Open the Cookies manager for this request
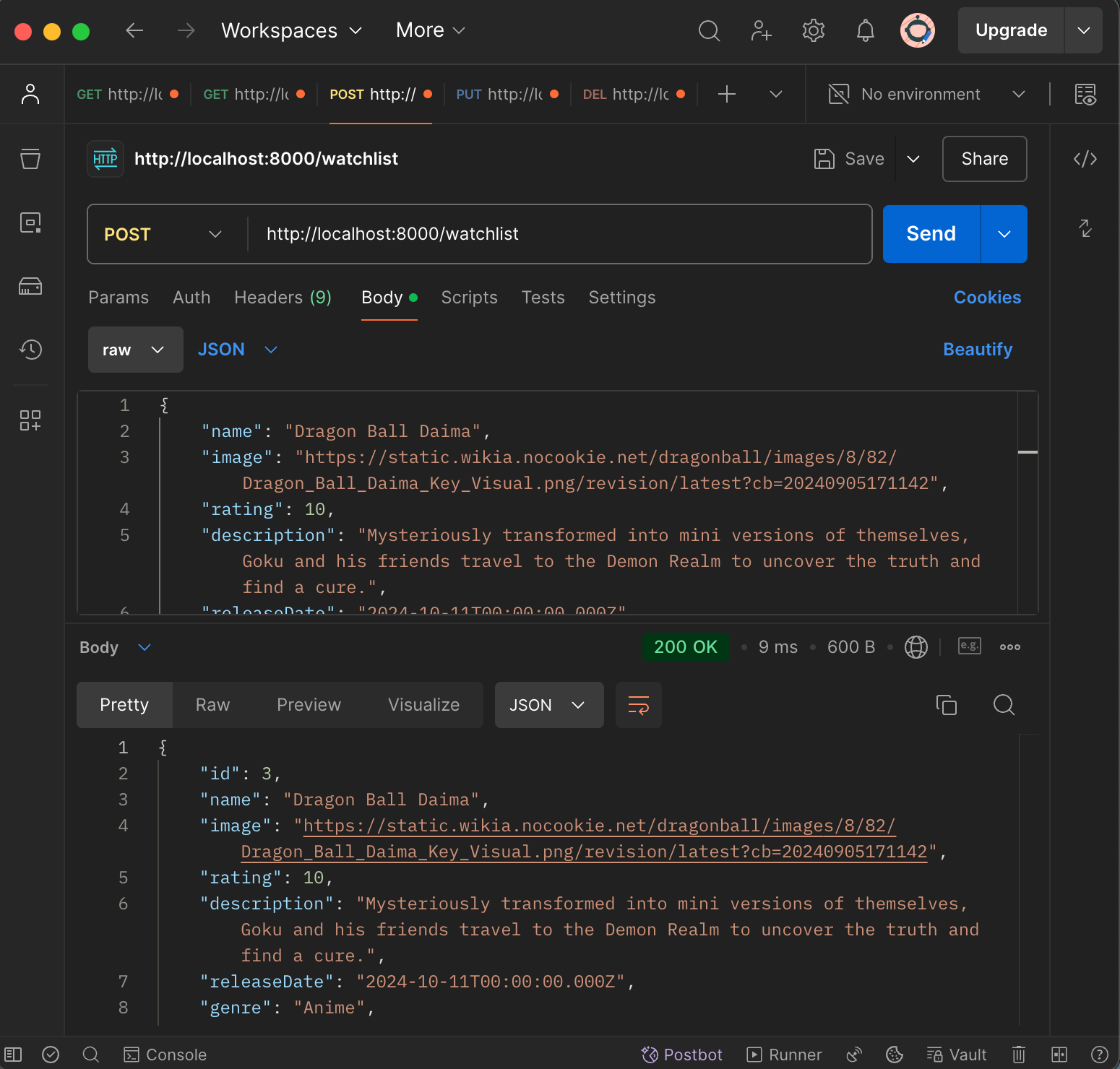The height and width of the screenshot is (1069, 1120). click(987, 298)
